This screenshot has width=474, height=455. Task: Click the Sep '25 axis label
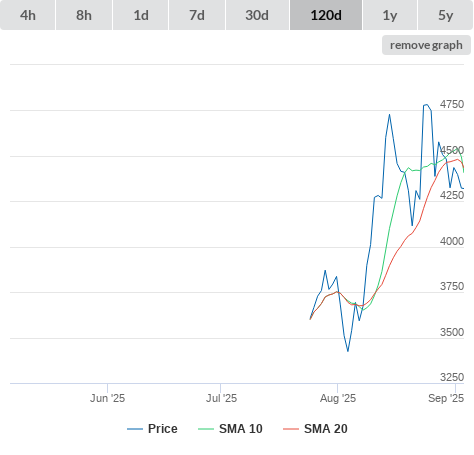click(x=446, y=398)
